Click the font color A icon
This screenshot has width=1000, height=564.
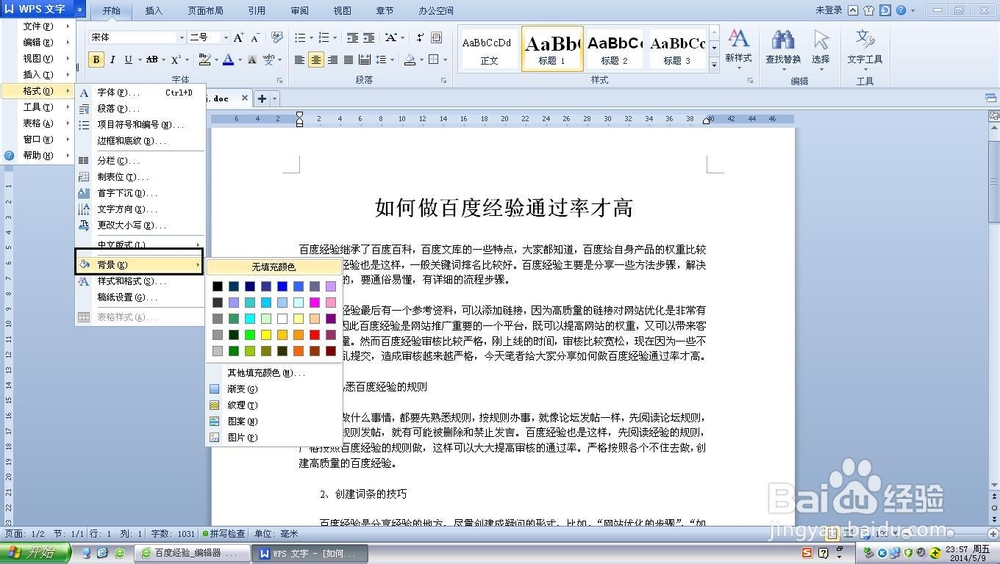click(228, 59)
